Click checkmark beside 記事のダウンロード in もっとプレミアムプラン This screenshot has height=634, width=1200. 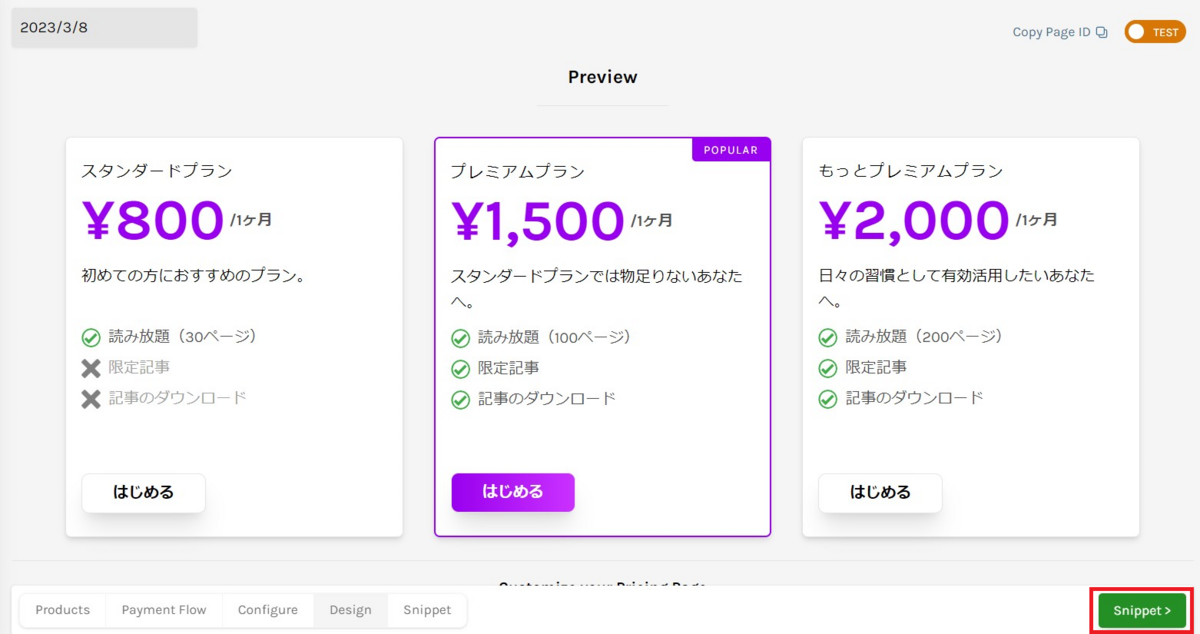pyautogui.click(x=828, y=399)
